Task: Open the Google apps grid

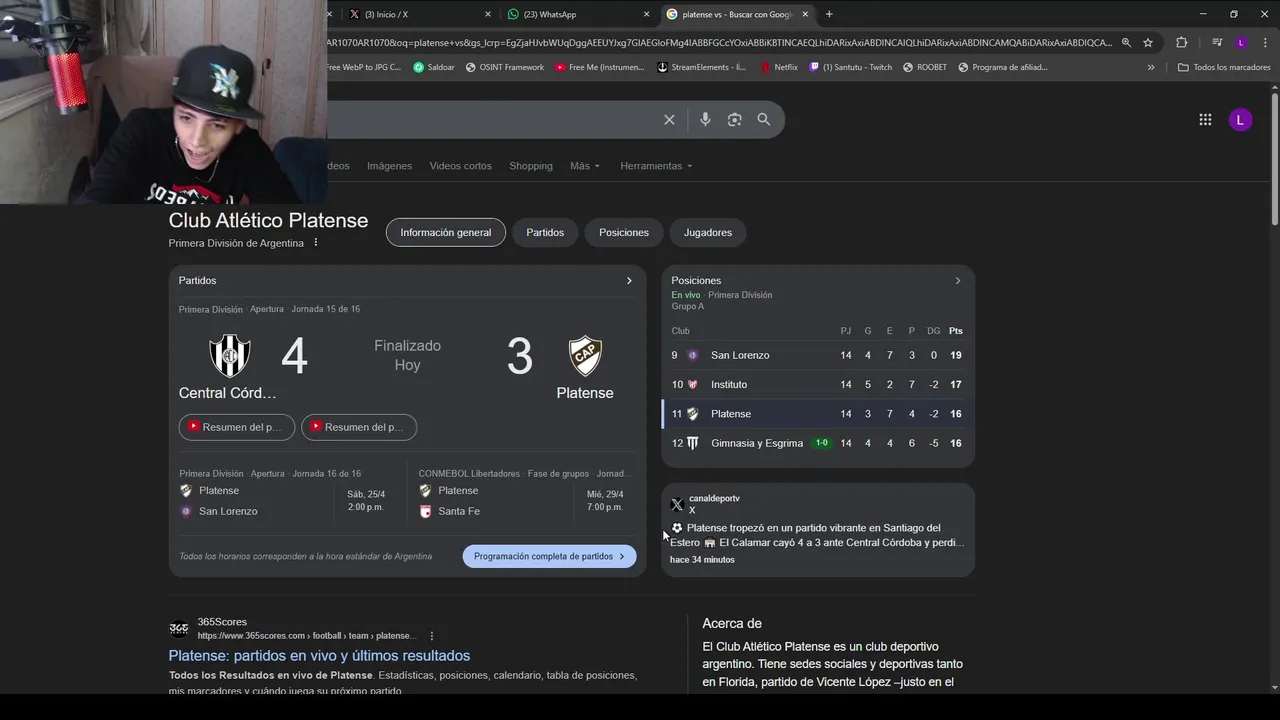Action: pos(1205,119)
